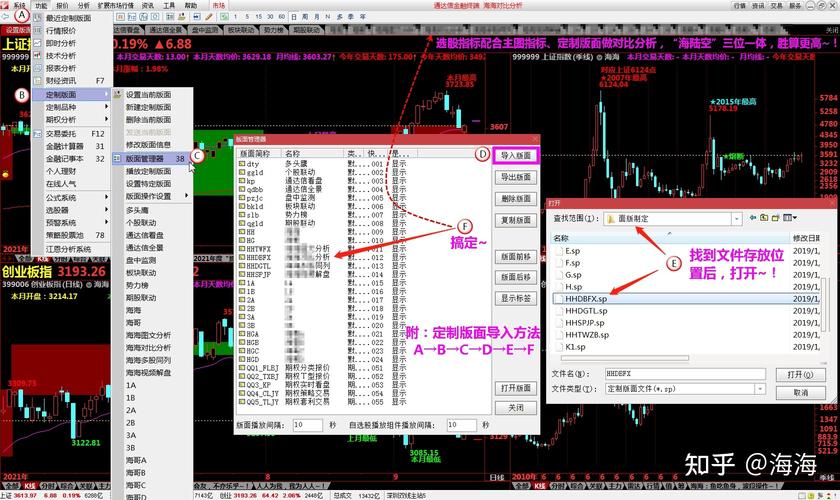
Task: Open the 扩展市场行情 menu
Action: (115, 5)
